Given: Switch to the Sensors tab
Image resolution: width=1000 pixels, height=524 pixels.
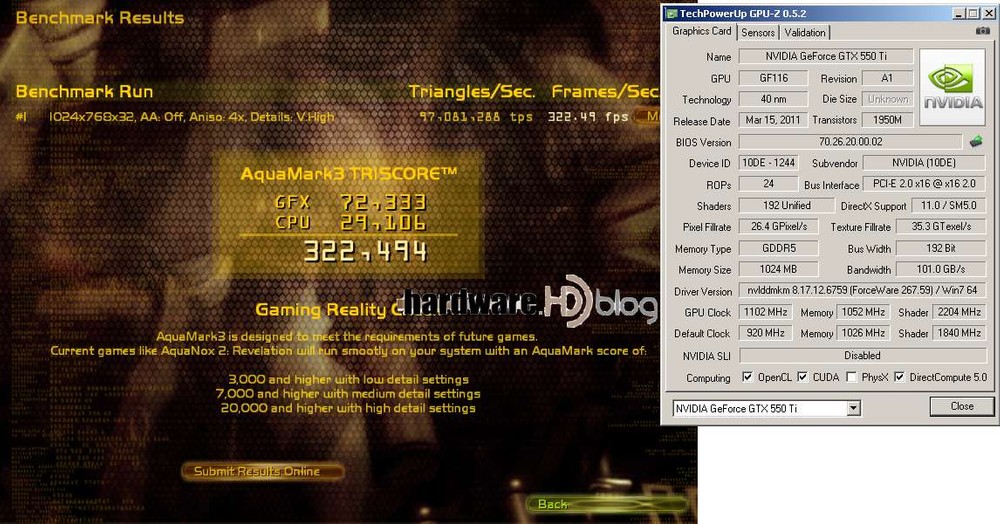Looking at the screenshot, I should click(x=758, y=33).
